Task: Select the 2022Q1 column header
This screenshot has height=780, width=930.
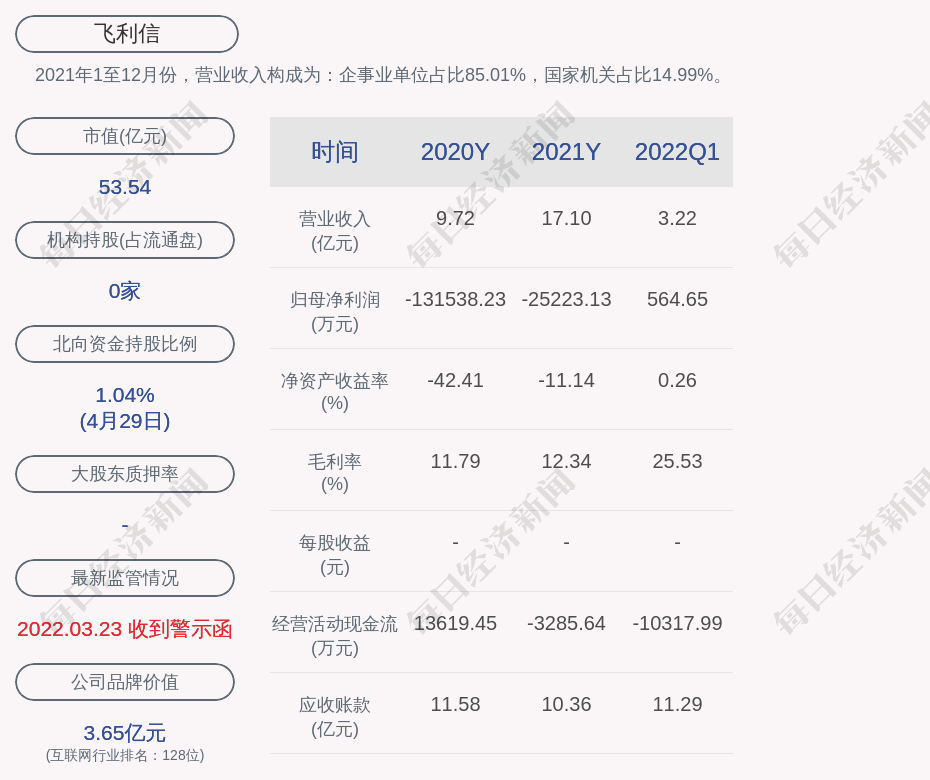Action: point(677,152)
